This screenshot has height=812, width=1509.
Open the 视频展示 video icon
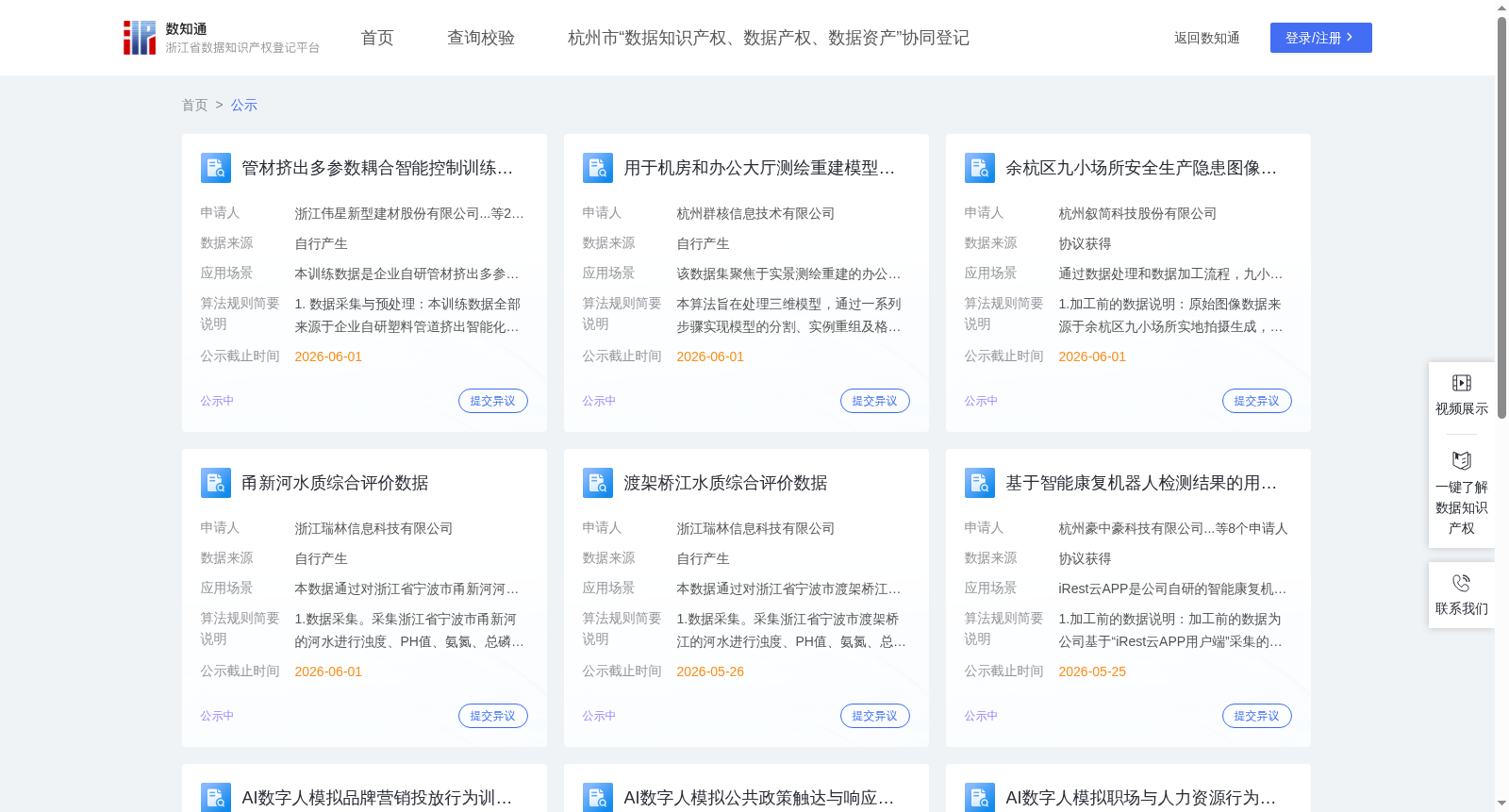coord(1462,383)
